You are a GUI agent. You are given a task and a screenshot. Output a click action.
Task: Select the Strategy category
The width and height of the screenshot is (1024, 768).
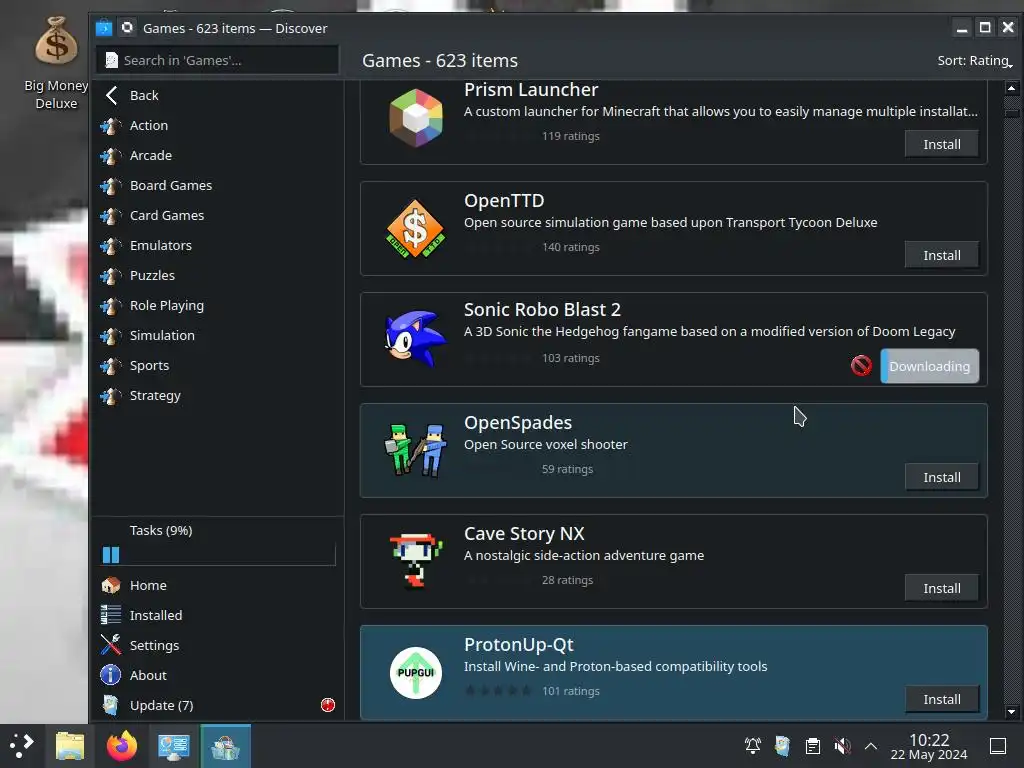point(217,396)
